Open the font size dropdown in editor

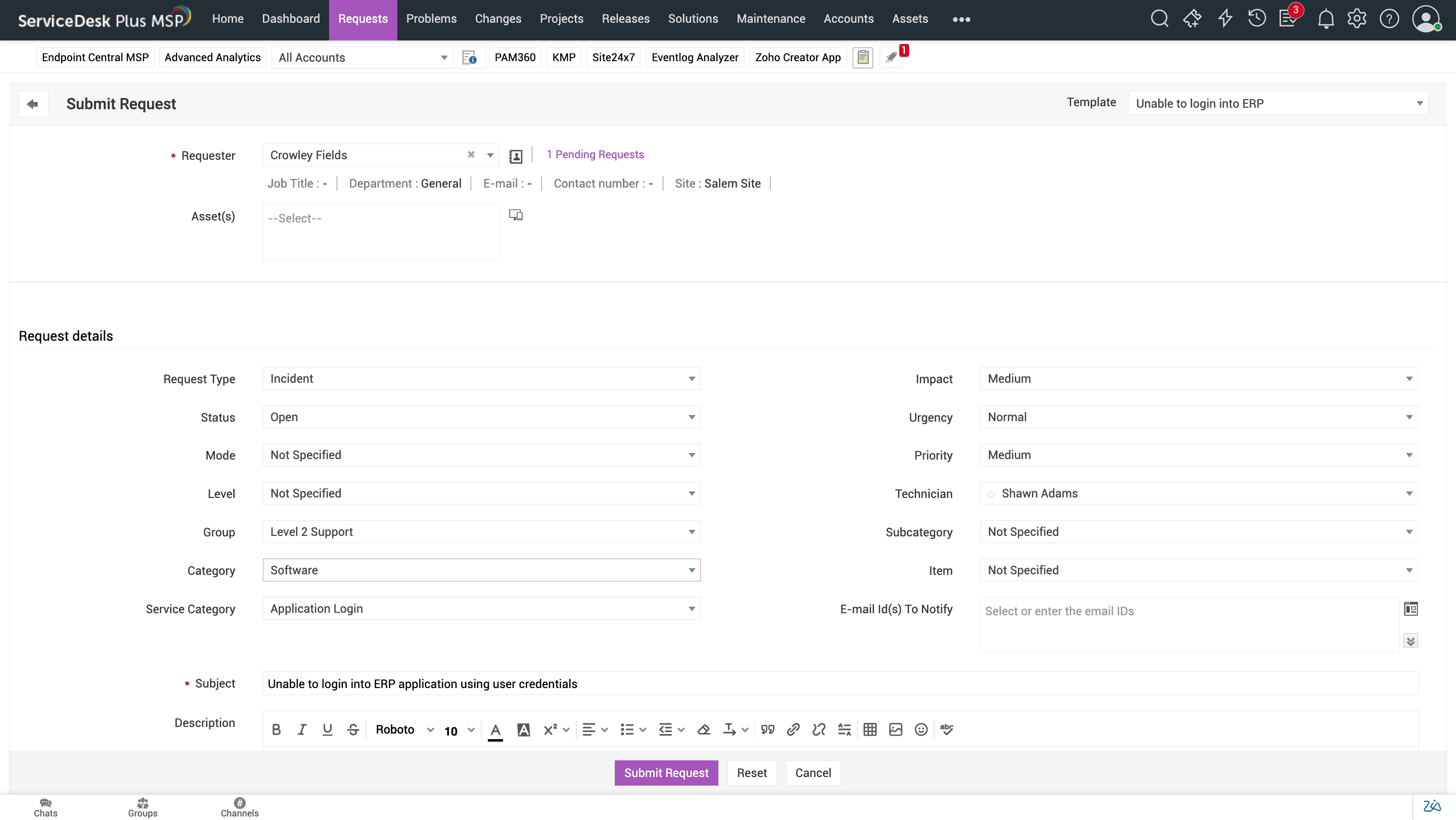pyautogui.click(x=459, y=730)
